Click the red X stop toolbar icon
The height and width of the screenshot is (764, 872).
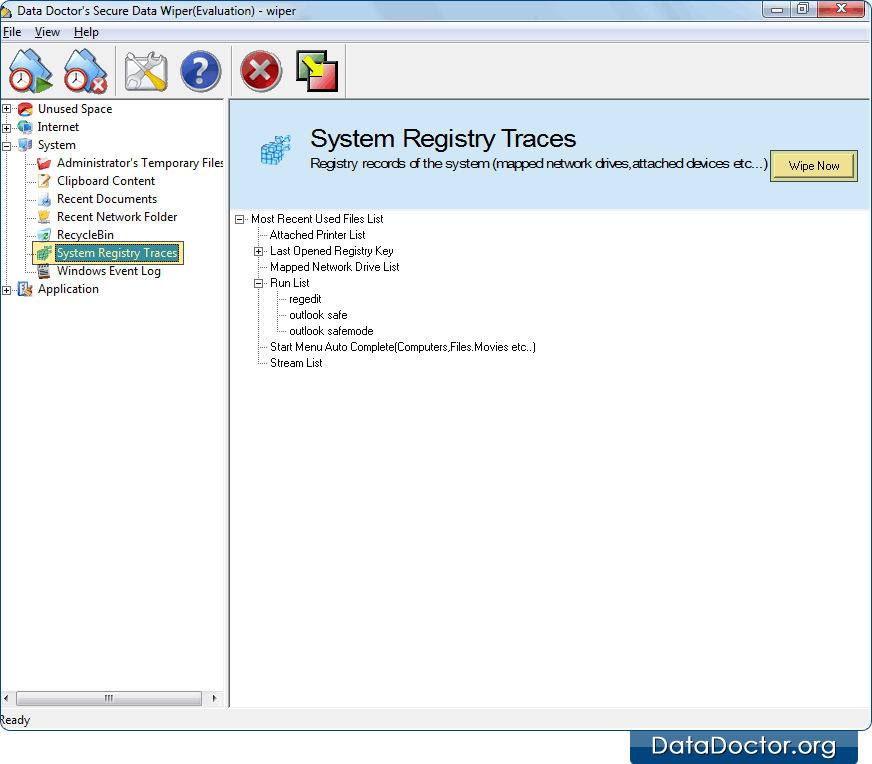point(261,71)
